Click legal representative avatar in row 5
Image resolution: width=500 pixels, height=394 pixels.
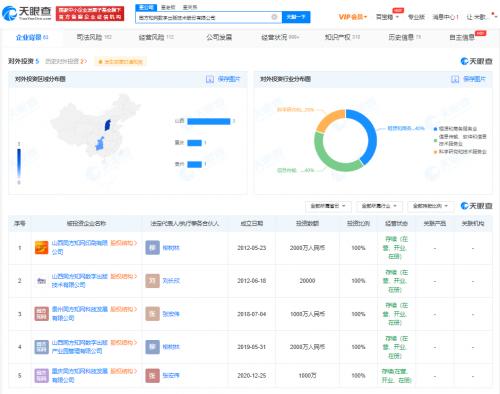(152, 376)
